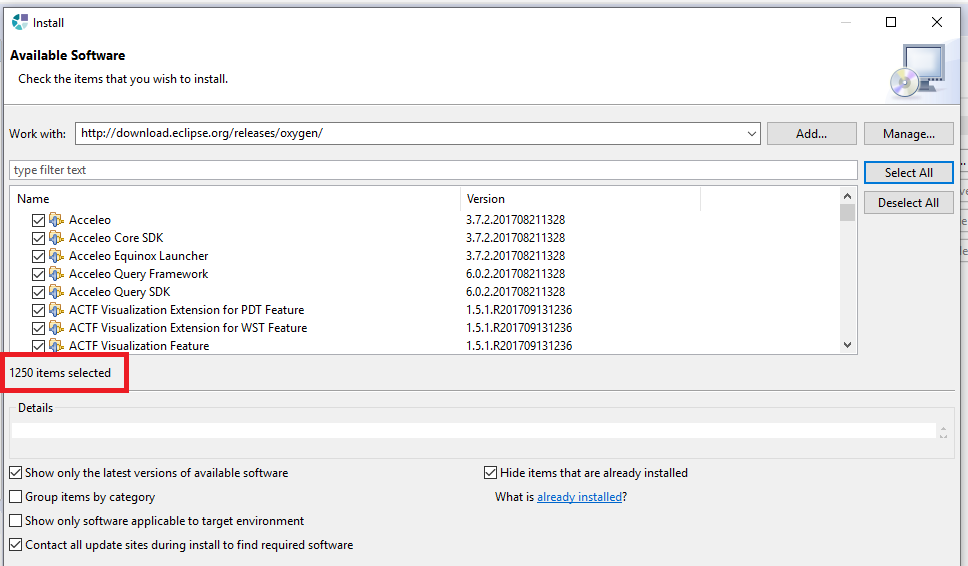Sort list by Version column header
Screen dimensions: 968x566
tap(580, 199)
